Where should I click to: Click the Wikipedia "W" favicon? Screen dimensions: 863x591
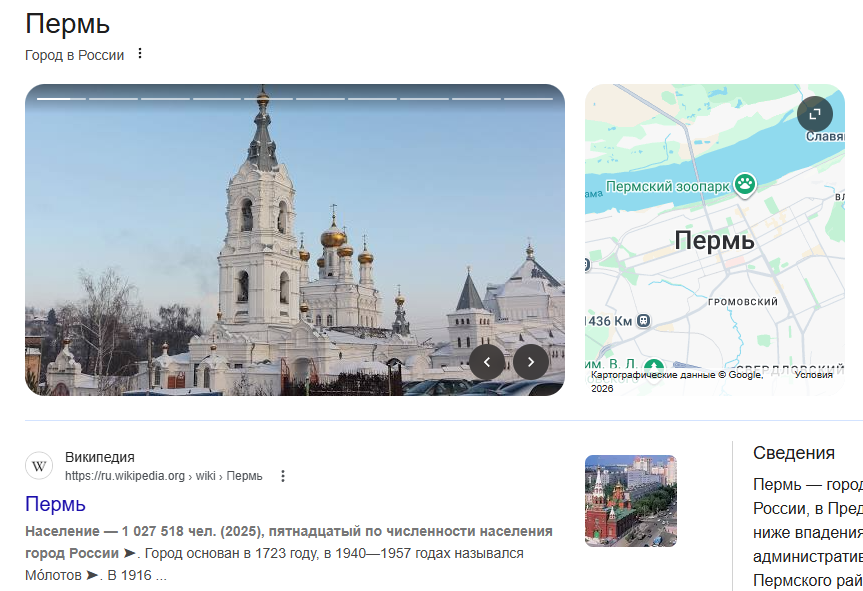[x=39, y=466]
